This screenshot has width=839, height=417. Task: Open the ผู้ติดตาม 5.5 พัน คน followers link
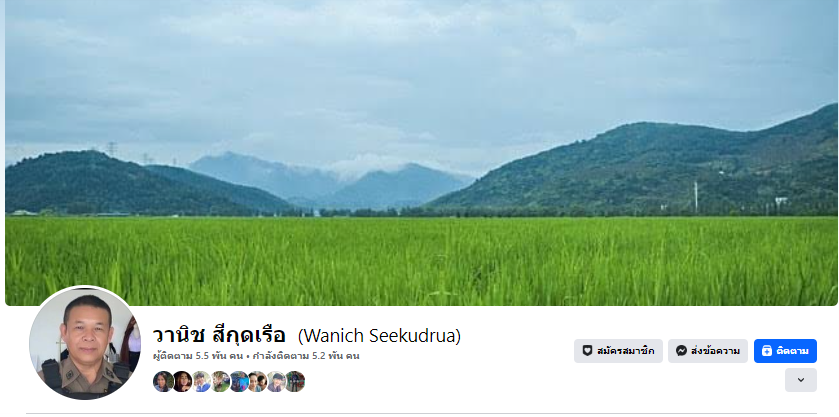(x=197, y=356)
